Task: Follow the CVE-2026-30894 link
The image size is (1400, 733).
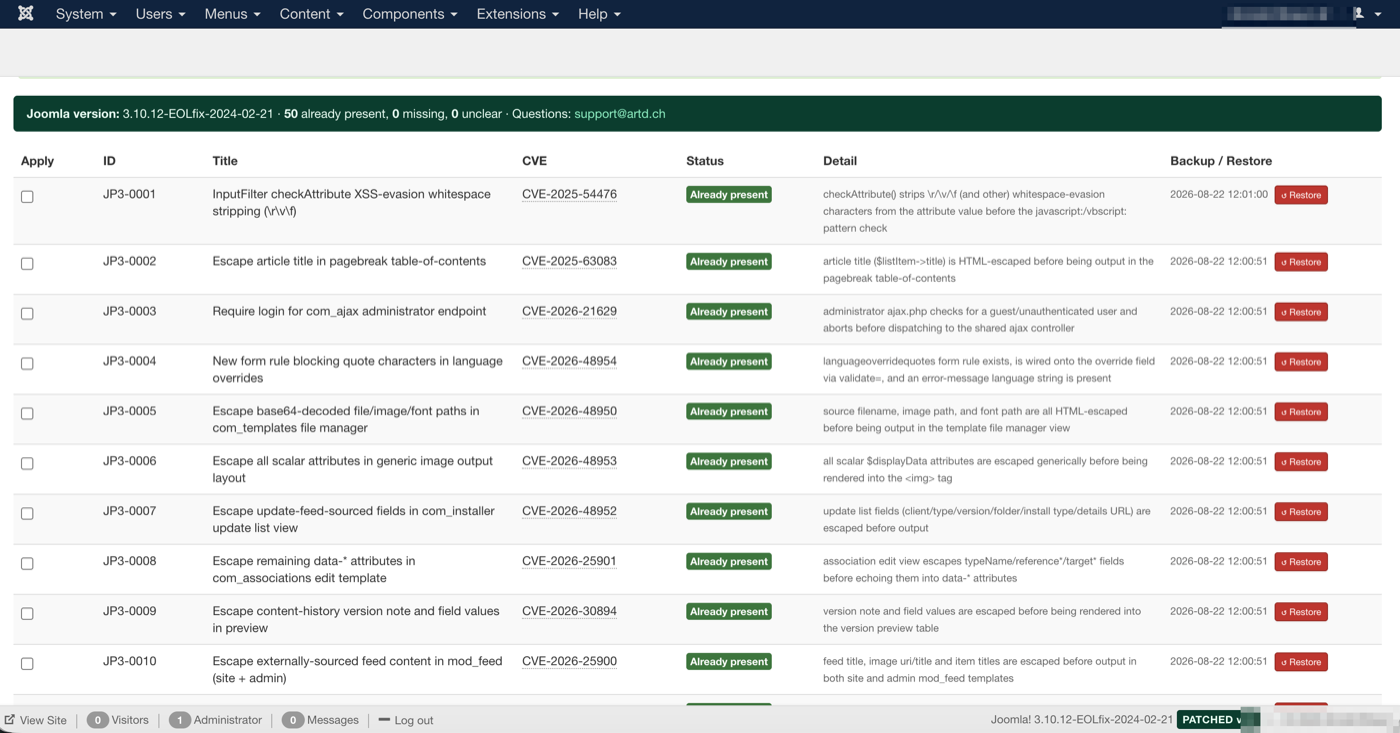Action: click(x=569, y=611)
